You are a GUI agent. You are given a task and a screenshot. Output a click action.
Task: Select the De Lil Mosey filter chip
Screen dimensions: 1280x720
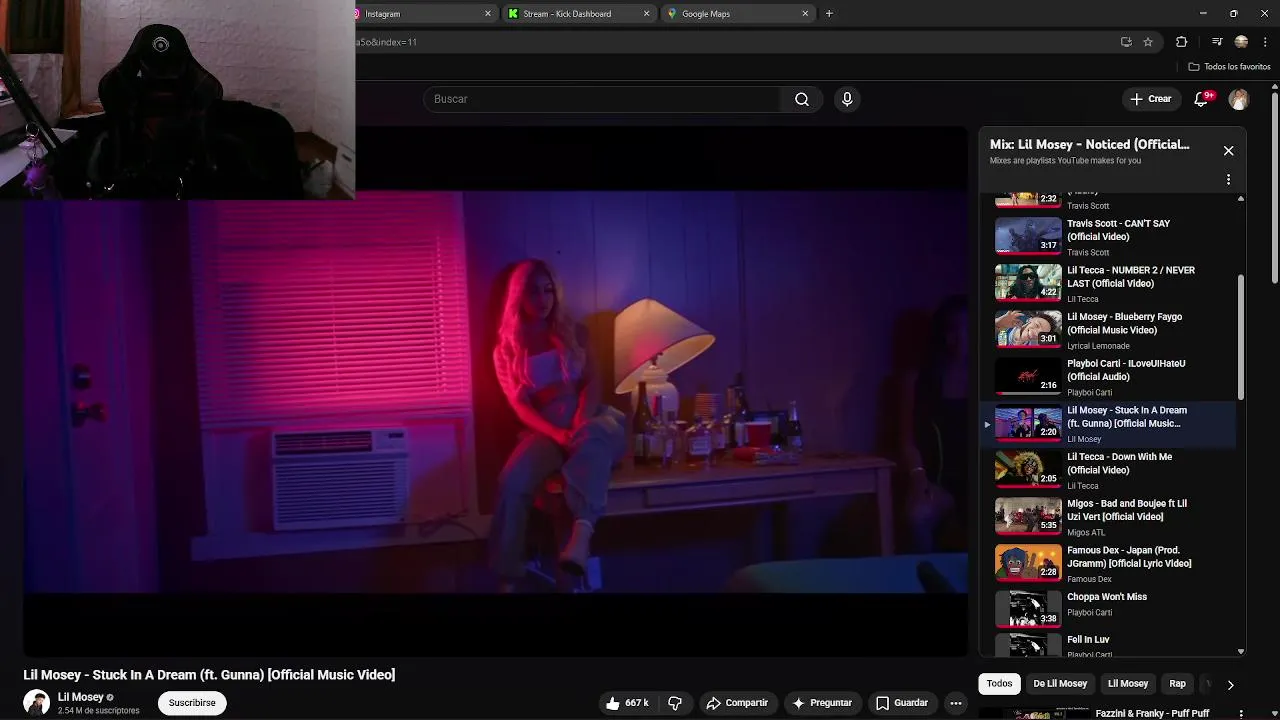pyautogui.click(x=1060, y=684)
